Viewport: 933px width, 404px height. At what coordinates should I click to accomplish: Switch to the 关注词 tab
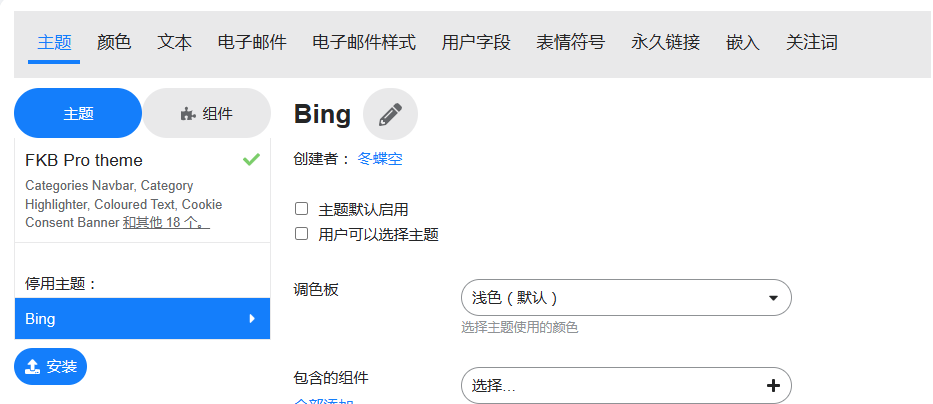[x=811, y=42]
